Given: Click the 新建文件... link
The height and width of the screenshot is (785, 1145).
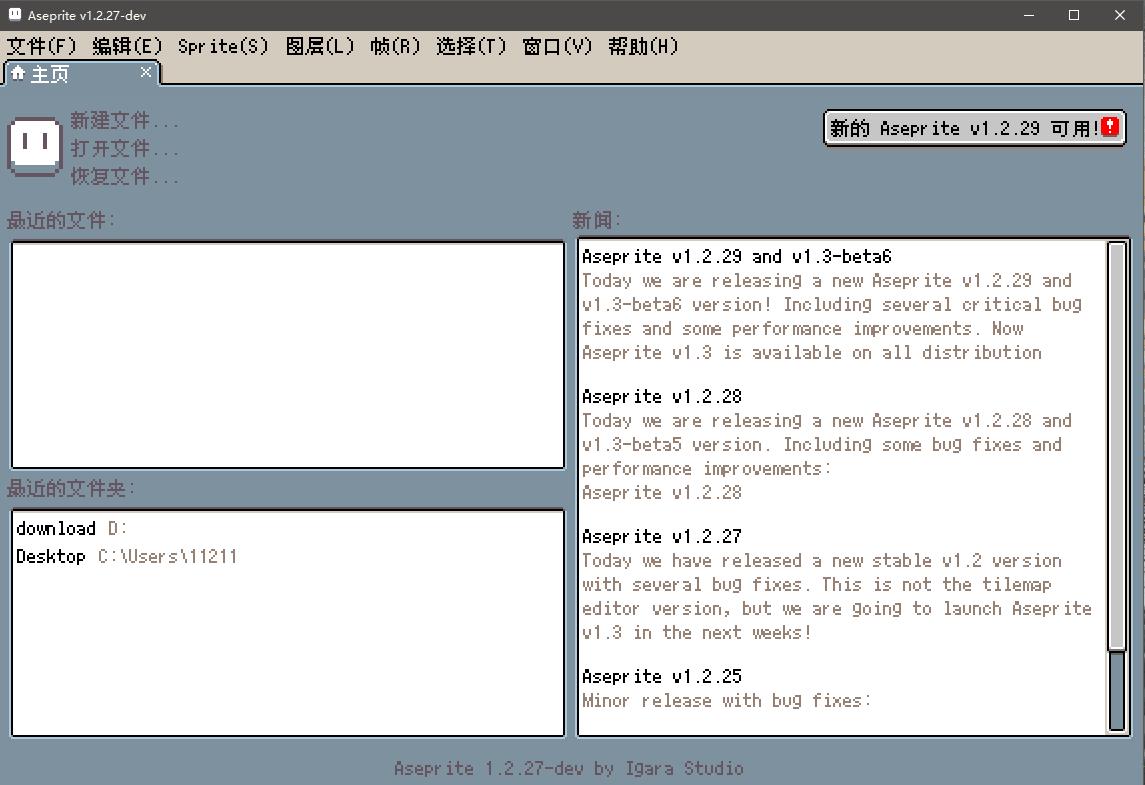Looking at the screenshot, I should tap(124, 121).
